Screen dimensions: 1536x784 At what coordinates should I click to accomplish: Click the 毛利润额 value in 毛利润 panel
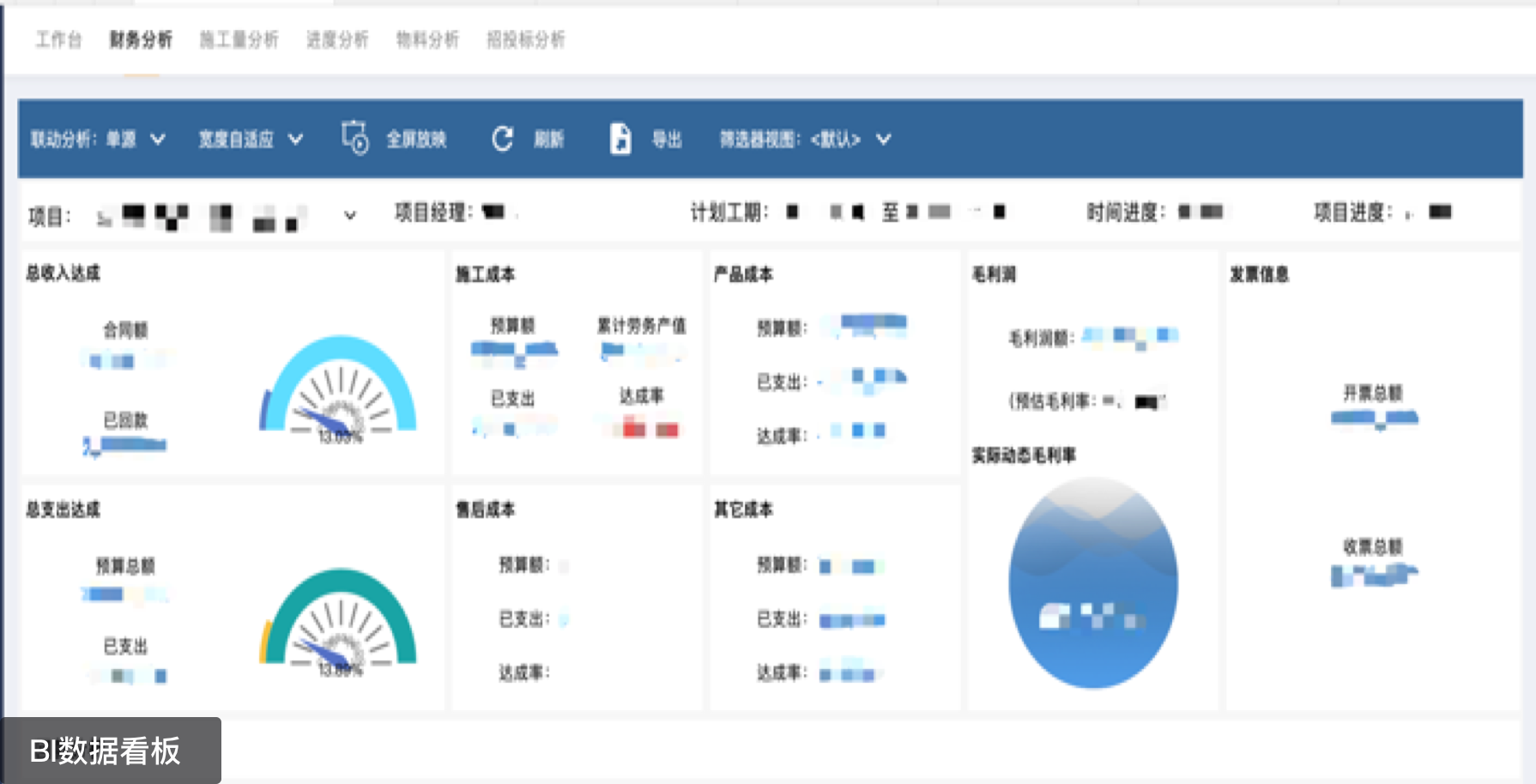[1129, 336]
